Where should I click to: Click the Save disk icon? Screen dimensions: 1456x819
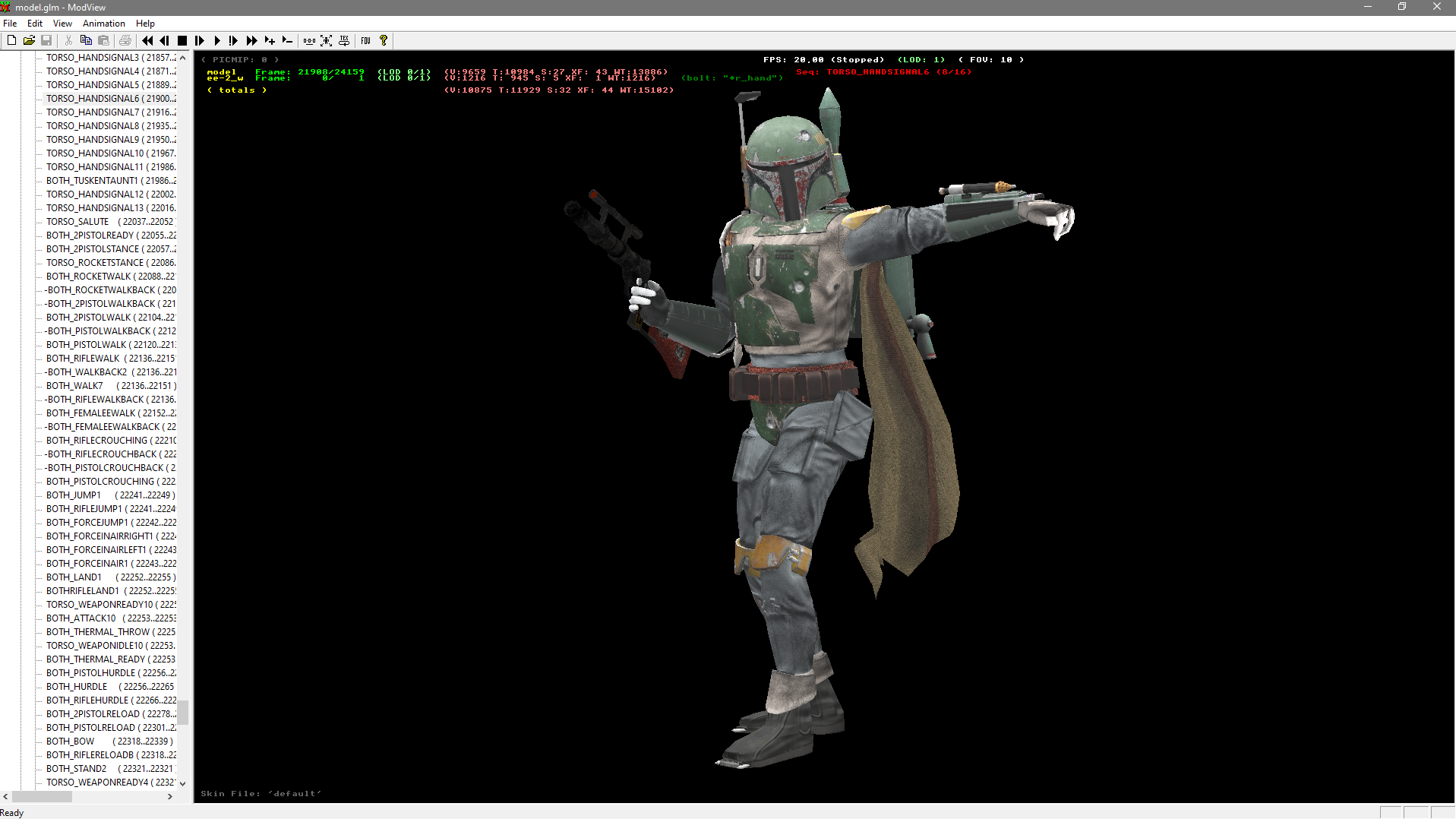point(46,40)
